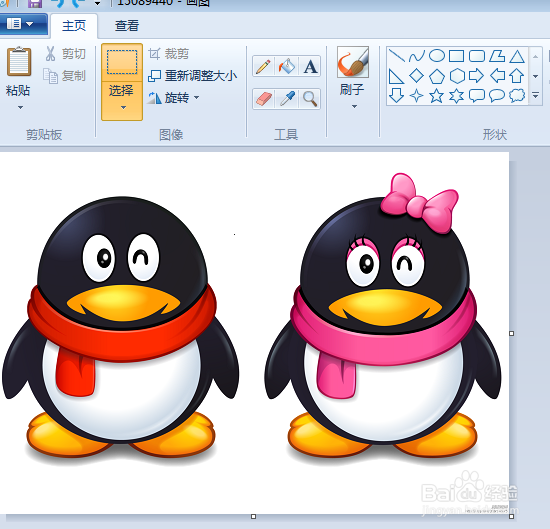The height and width of the screenshot is (529, 550).
Task: Open Resize (重新调整大小) dialog
Action: pos(193,76)
